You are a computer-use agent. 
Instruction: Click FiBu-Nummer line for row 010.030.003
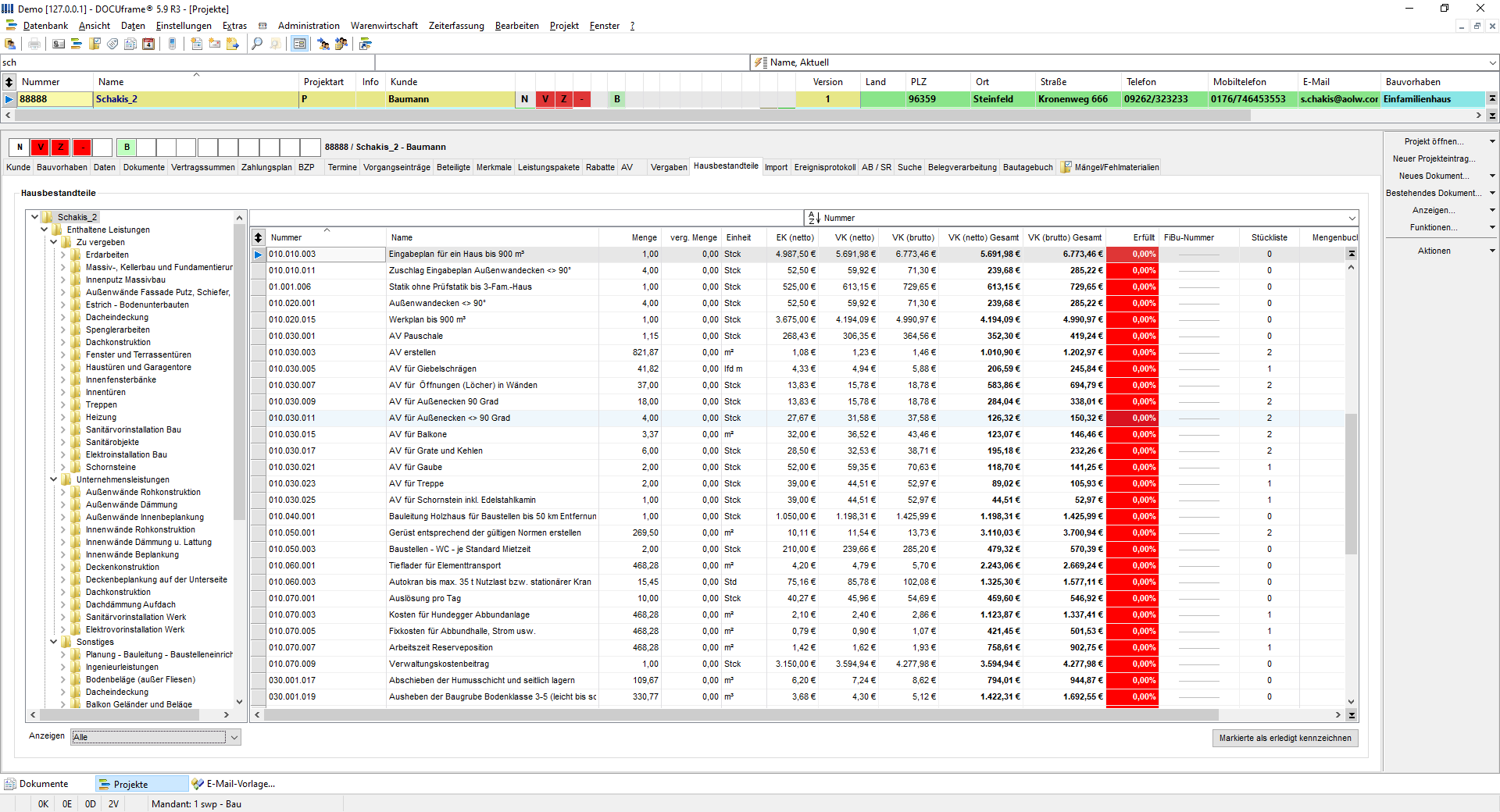tap(1198, 352)
